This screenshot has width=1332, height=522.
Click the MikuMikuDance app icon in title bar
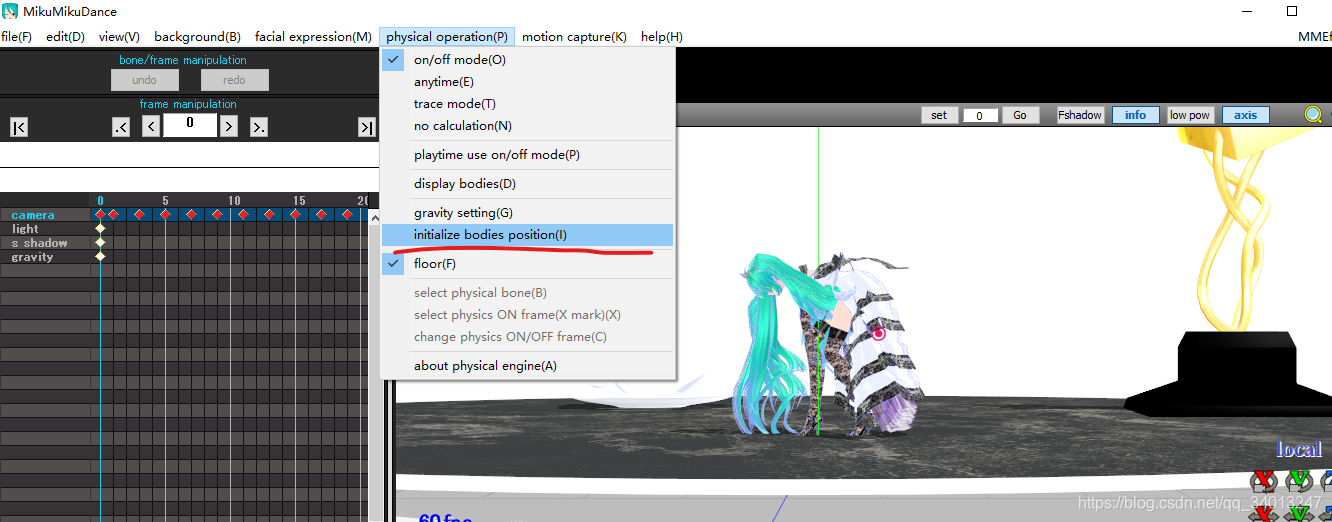(x=10, y=11)
